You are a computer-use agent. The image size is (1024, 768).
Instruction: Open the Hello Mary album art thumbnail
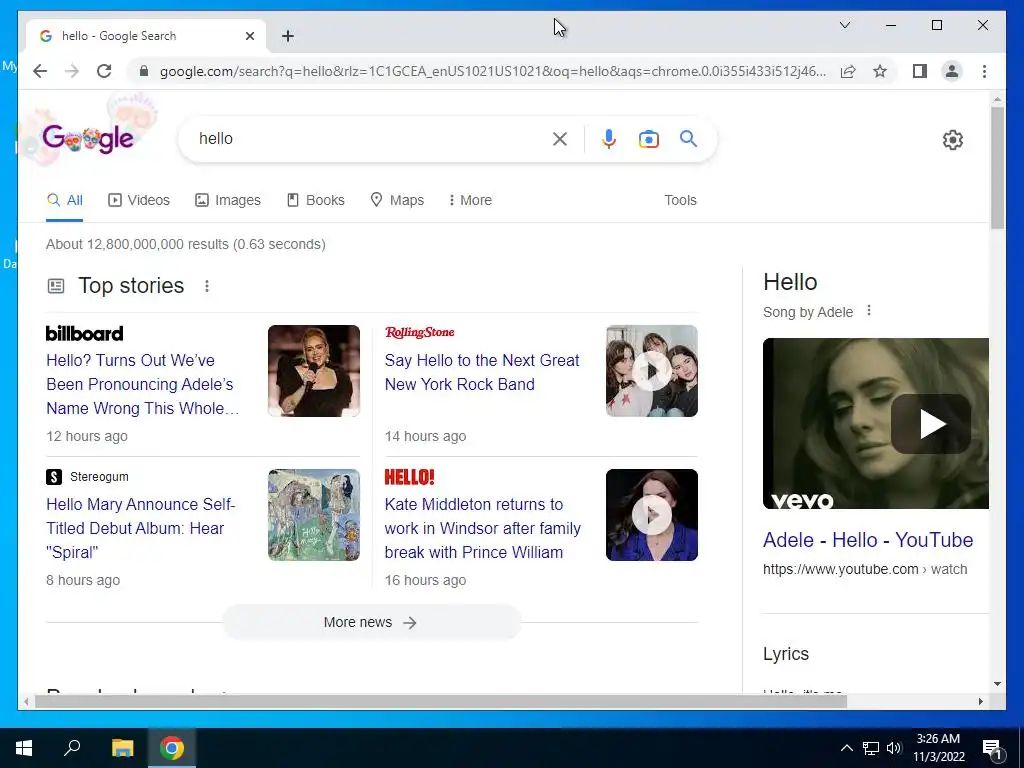point(314,515)
